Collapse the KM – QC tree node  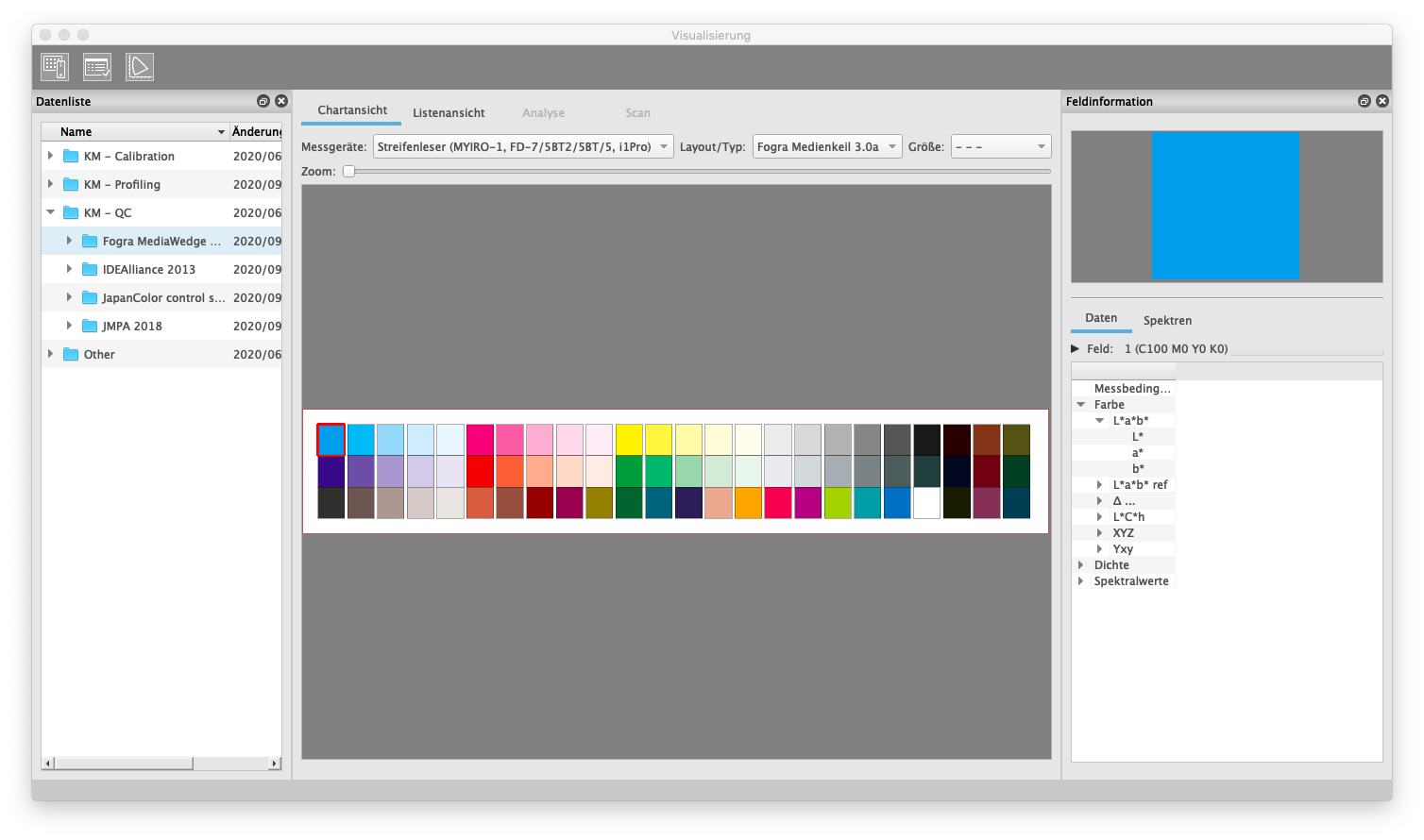pos(50,212)
